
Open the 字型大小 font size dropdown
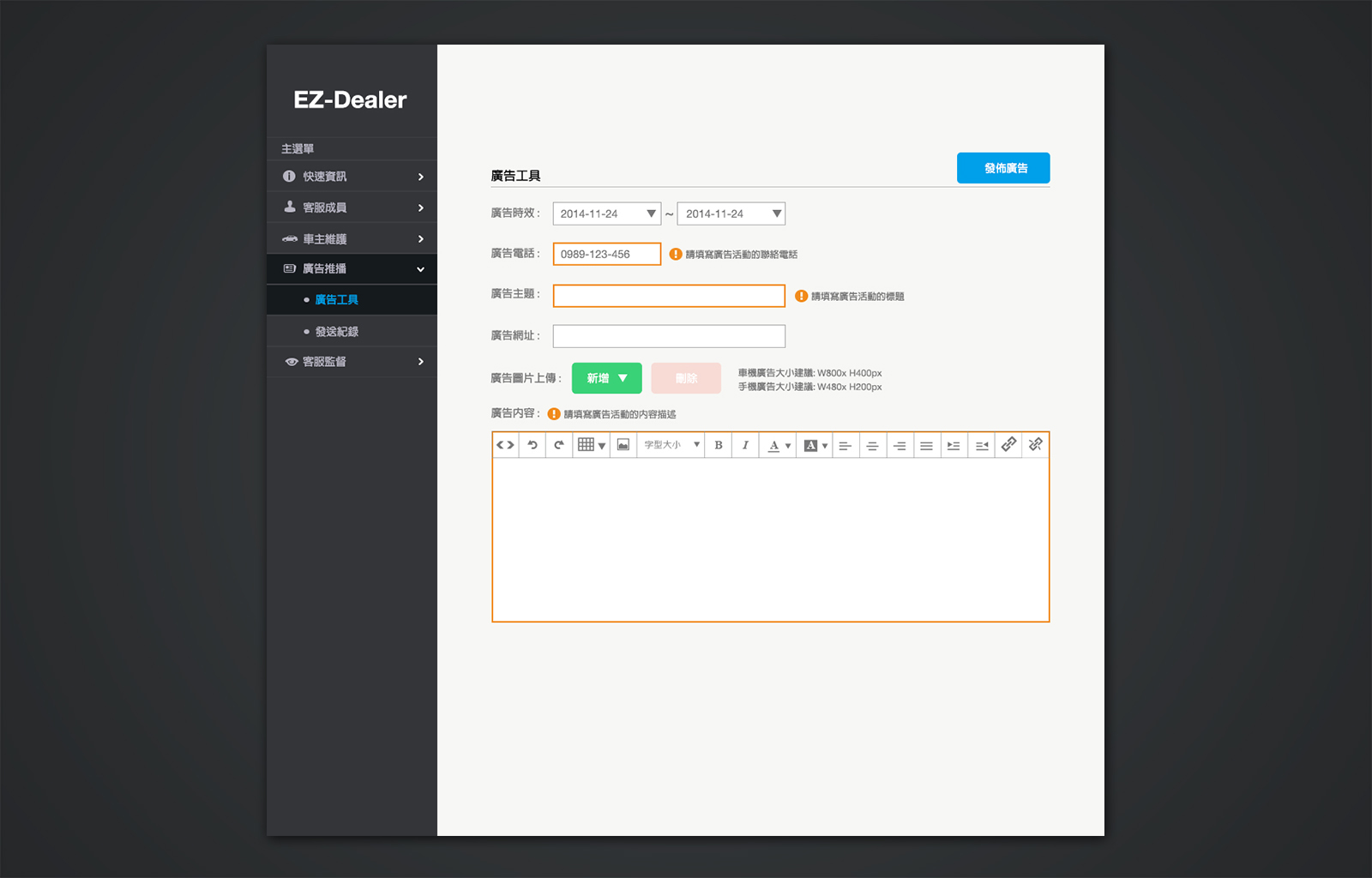tap(671, 445)
